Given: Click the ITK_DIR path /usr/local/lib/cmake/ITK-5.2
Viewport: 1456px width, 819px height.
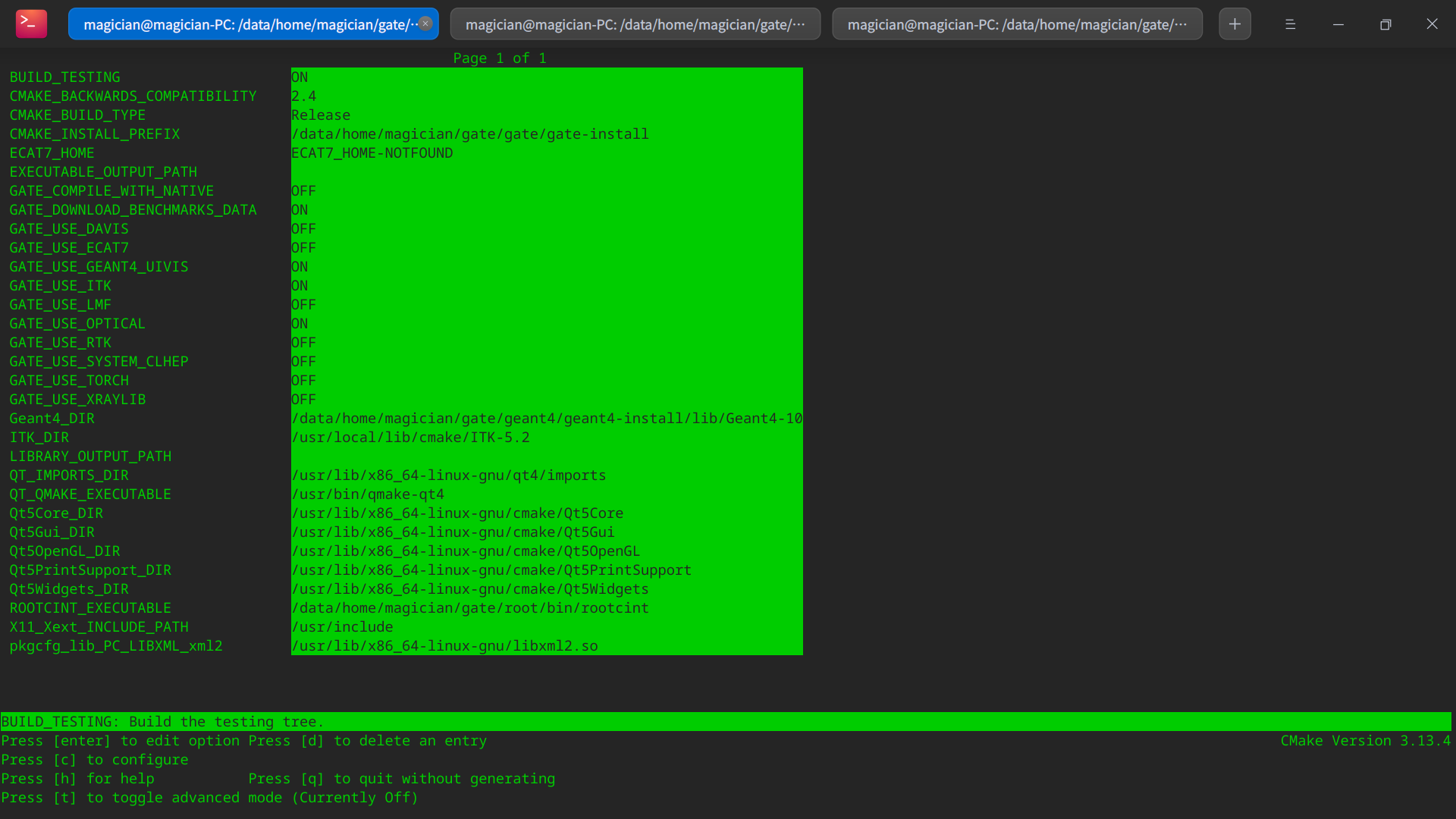Looking at the screenshot, I should pos(410,438).
